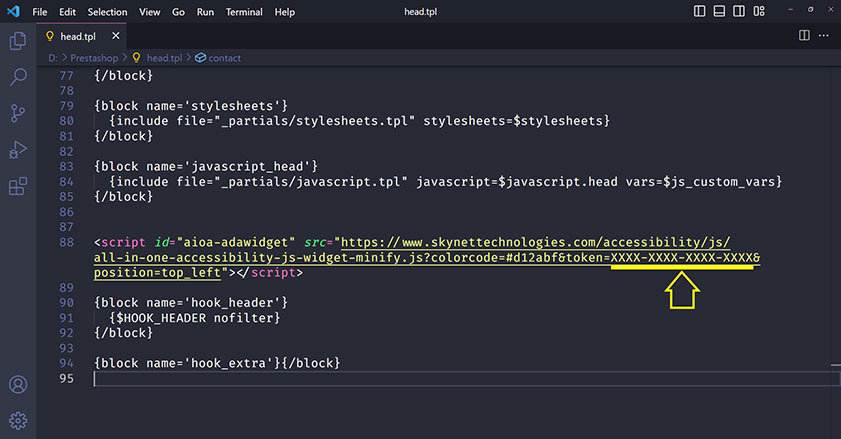Click the VS Code logo icon
Screen dimensions: 841x439
pyautogui.click(x=13, y=11)
